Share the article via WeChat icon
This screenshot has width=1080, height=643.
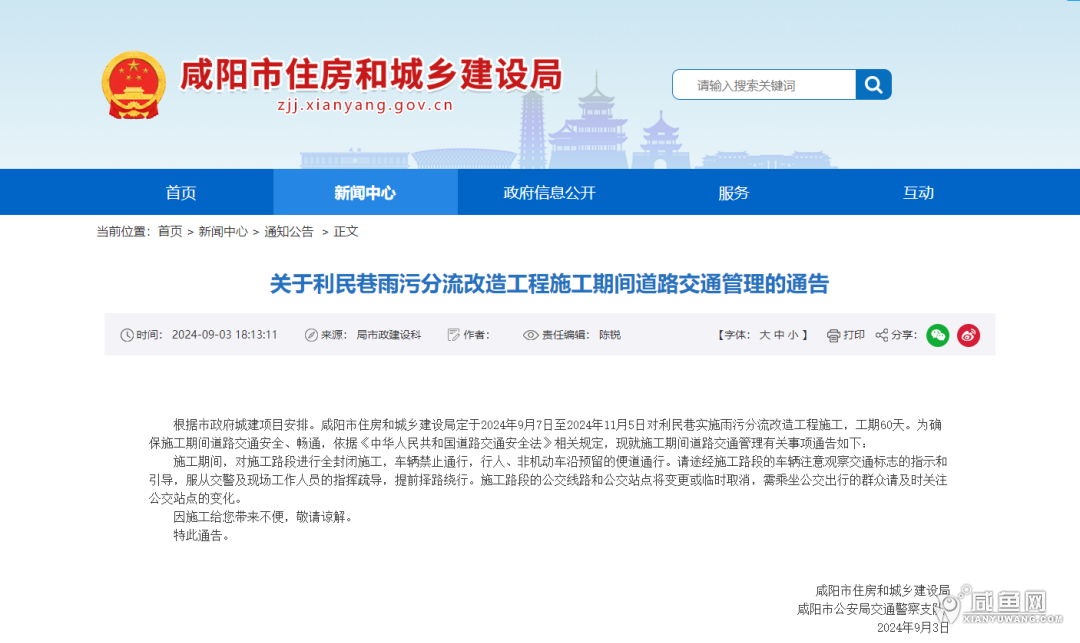tap(937, 335)
